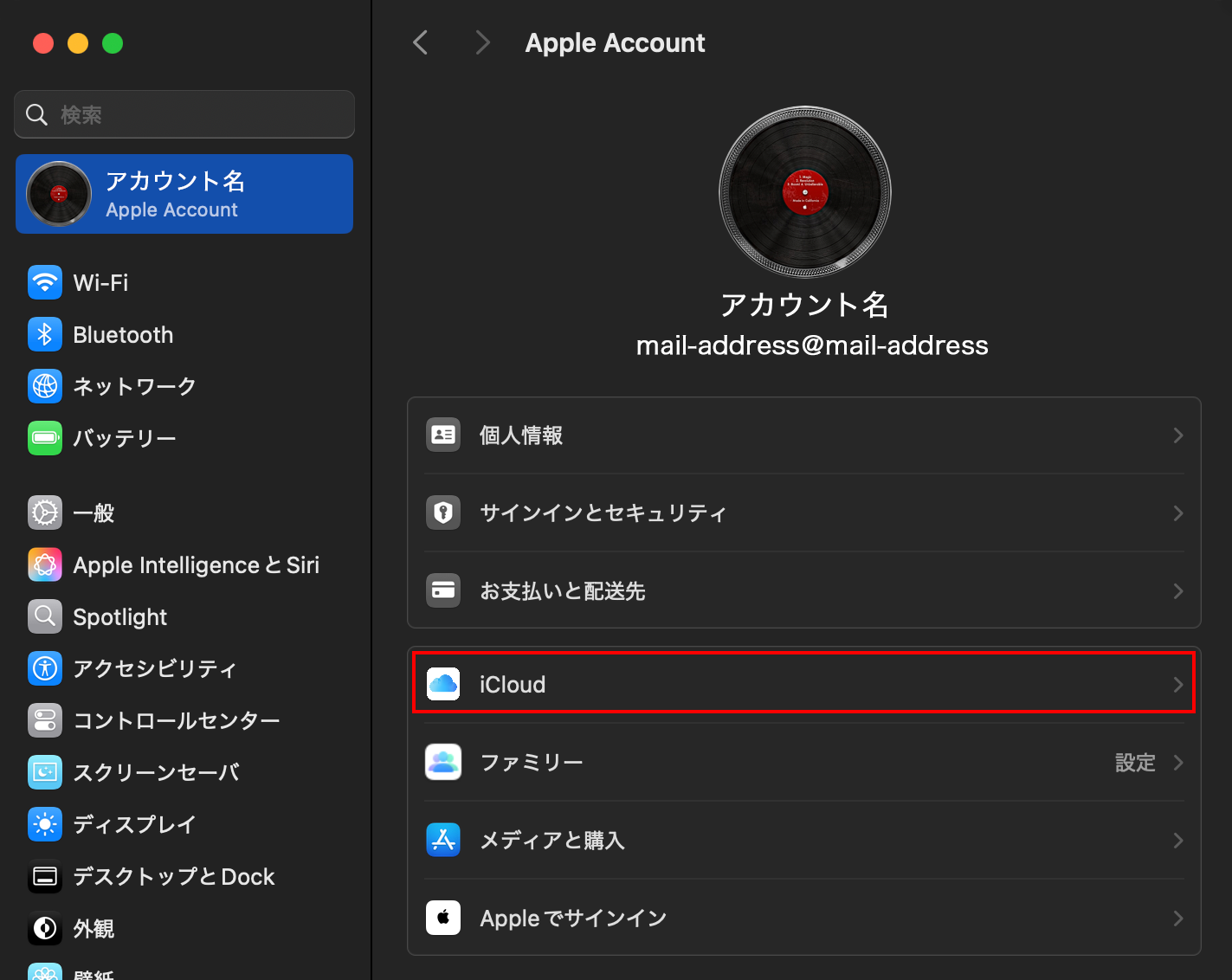Expand the iCloud row chevron
Image resolution: width=1232 pixels, height=980 pixels.
click(x=1177, y=685)
